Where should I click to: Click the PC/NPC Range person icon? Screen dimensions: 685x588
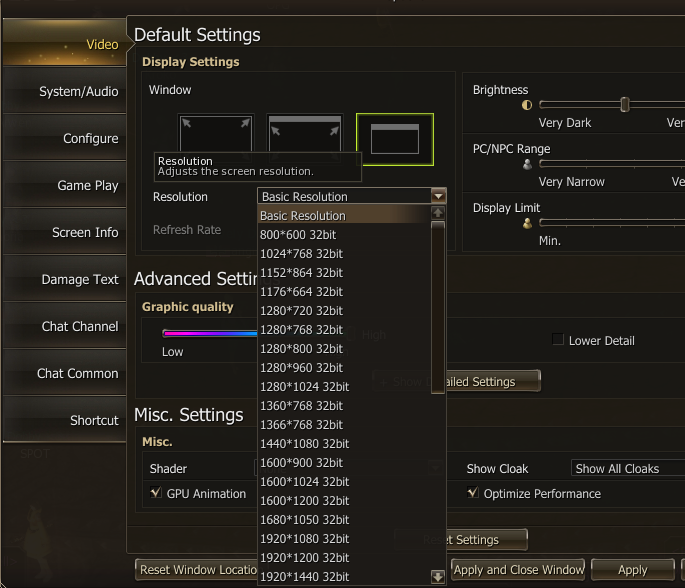coord(527,164)
